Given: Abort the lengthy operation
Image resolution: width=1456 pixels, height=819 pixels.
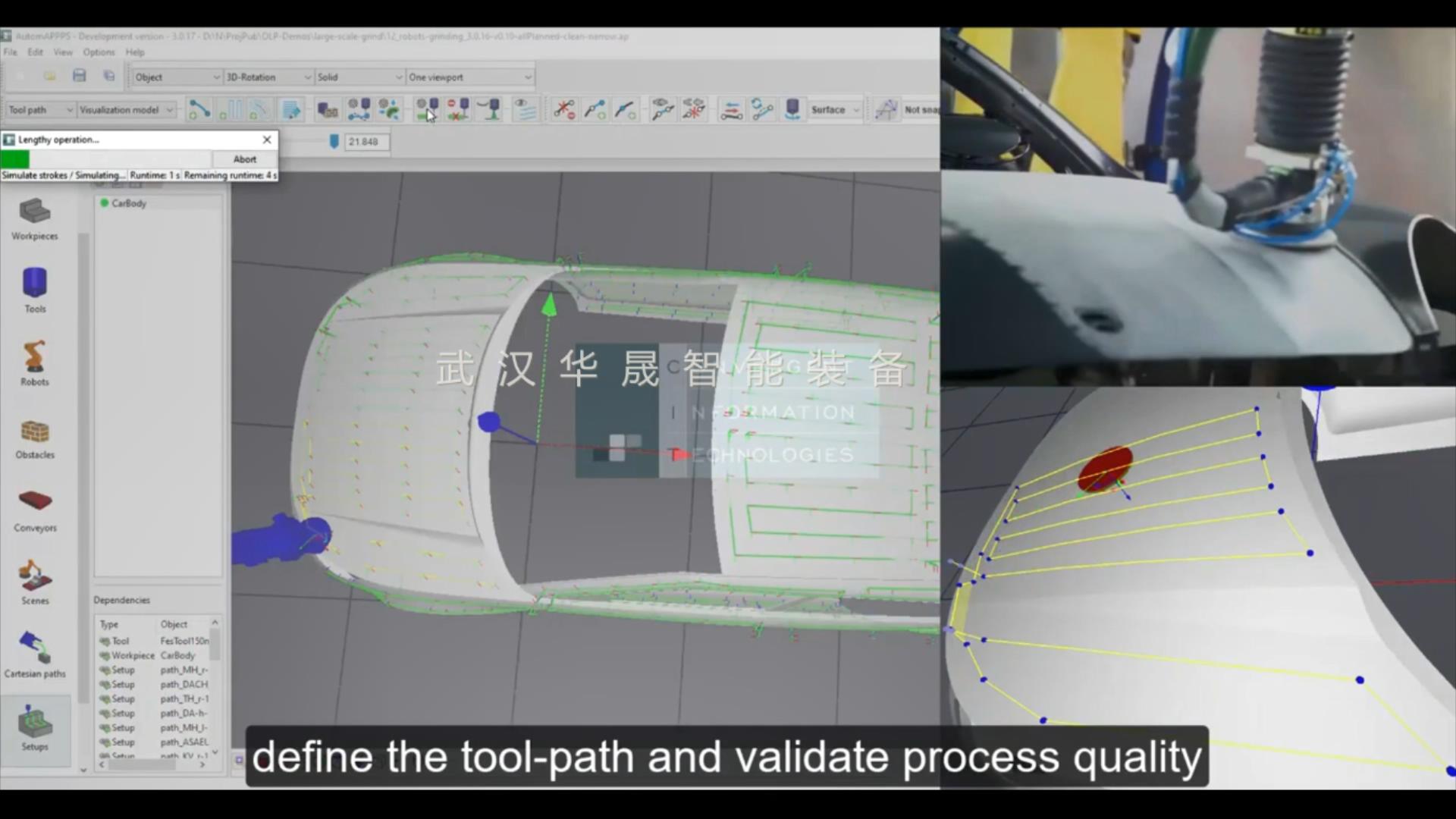Looking at the screenshot, I should point(244,159).
